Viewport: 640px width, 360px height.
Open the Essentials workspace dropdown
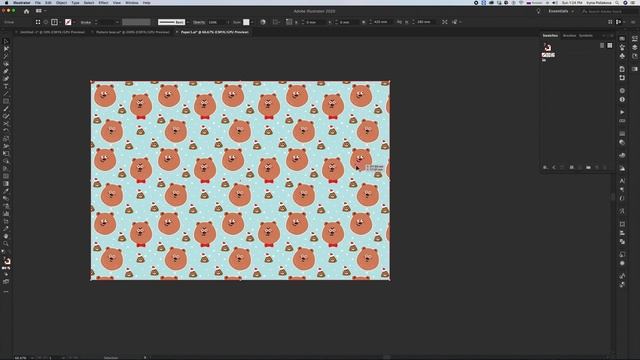tap(561, 11)
